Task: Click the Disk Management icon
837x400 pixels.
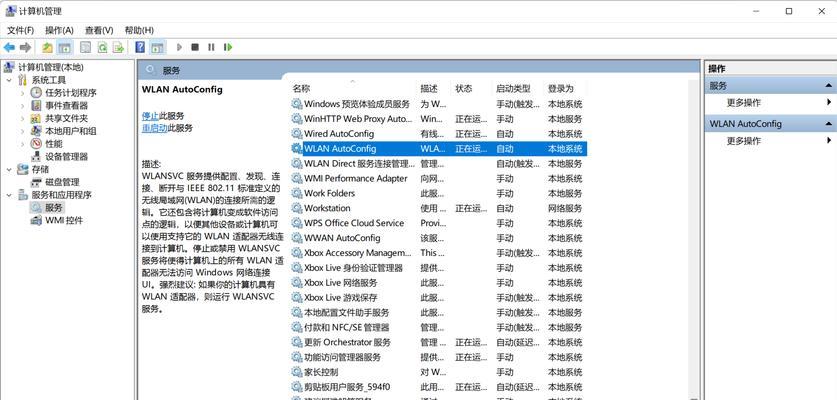Action: coord(36,182)
